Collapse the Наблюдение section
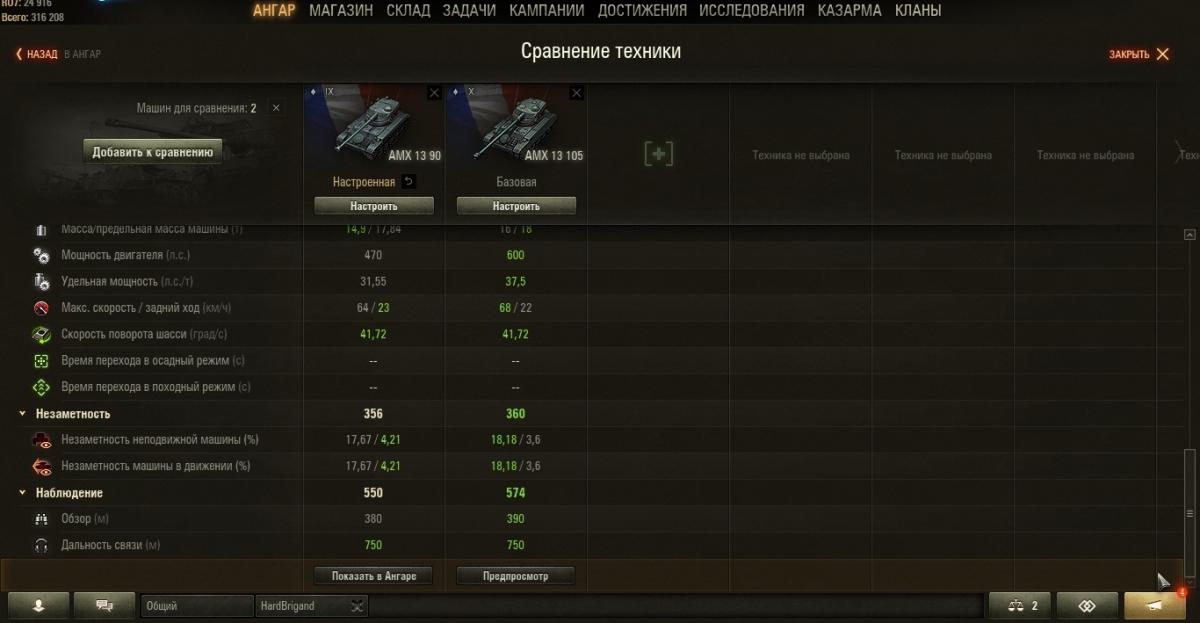 [x=22, y=493]
